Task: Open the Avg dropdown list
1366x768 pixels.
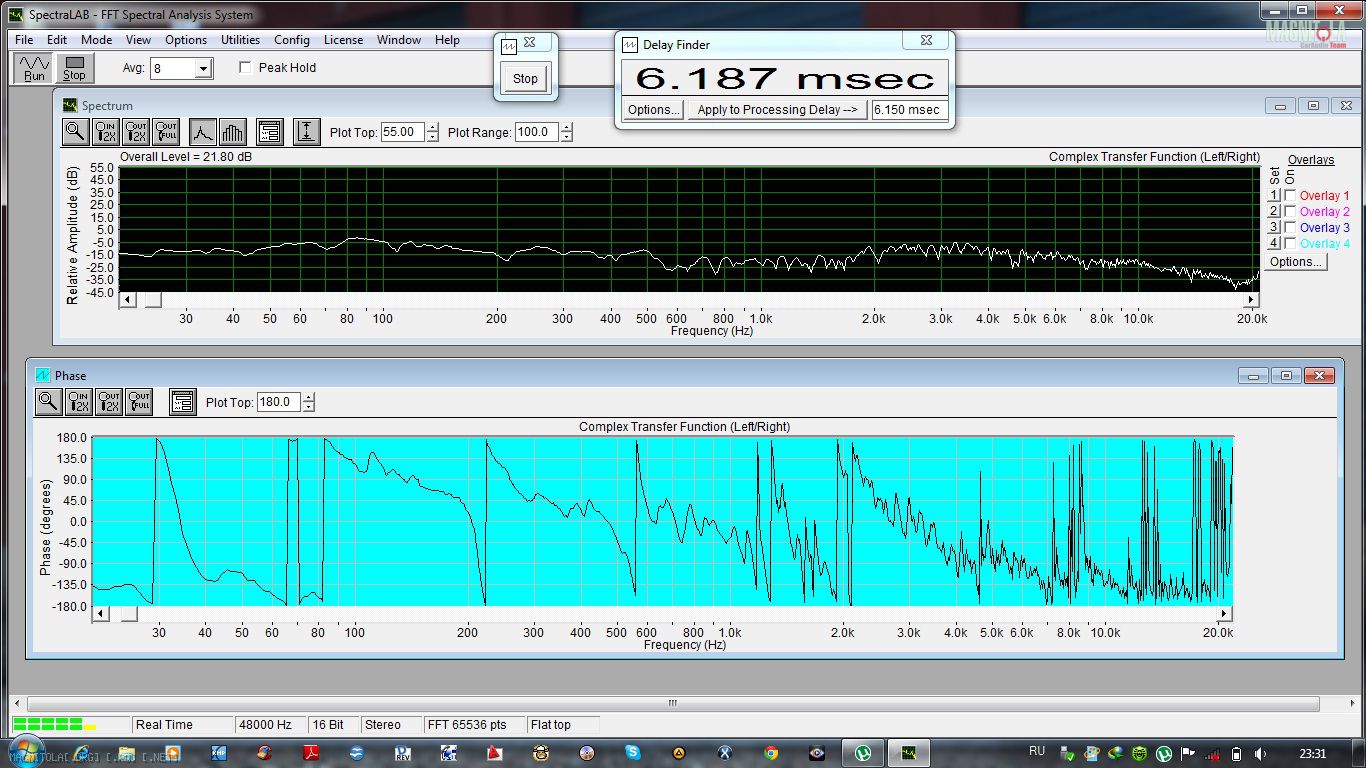Action: tap(204, 68)
